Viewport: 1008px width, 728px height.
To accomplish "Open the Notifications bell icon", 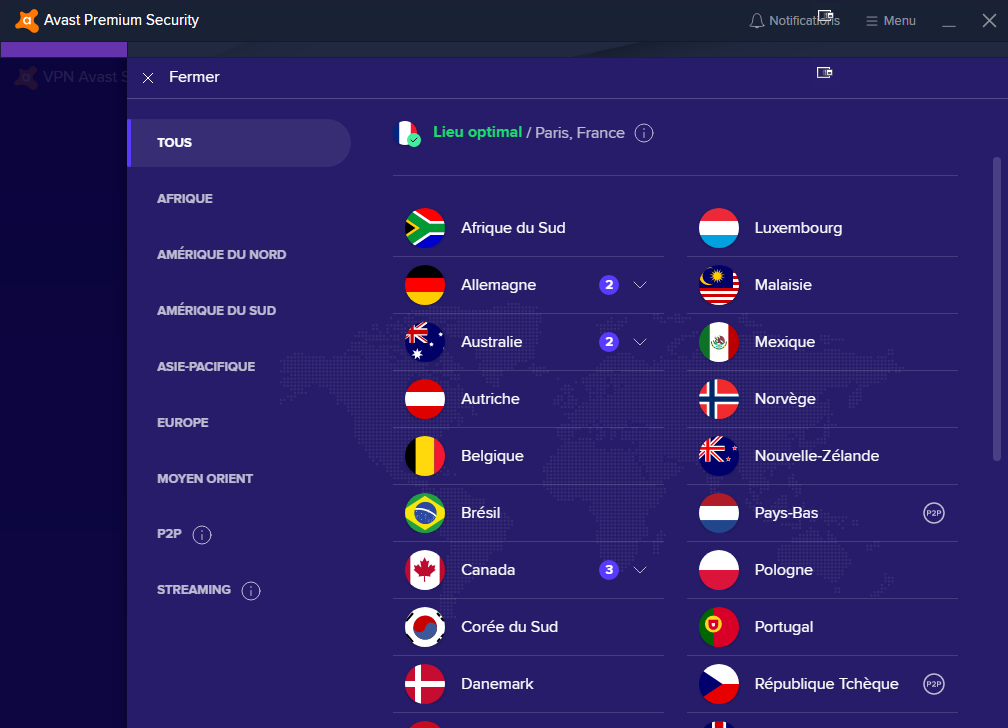I will (757, 21).
